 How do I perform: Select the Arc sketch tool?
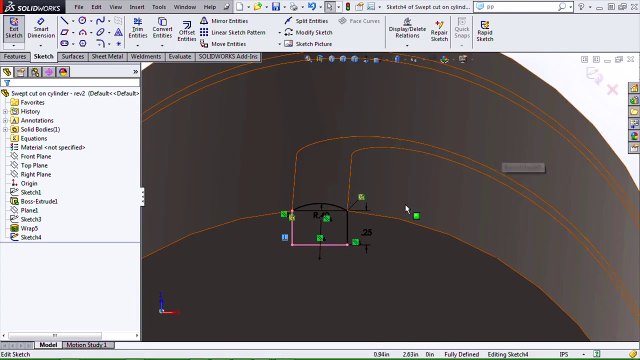point(82,32)
